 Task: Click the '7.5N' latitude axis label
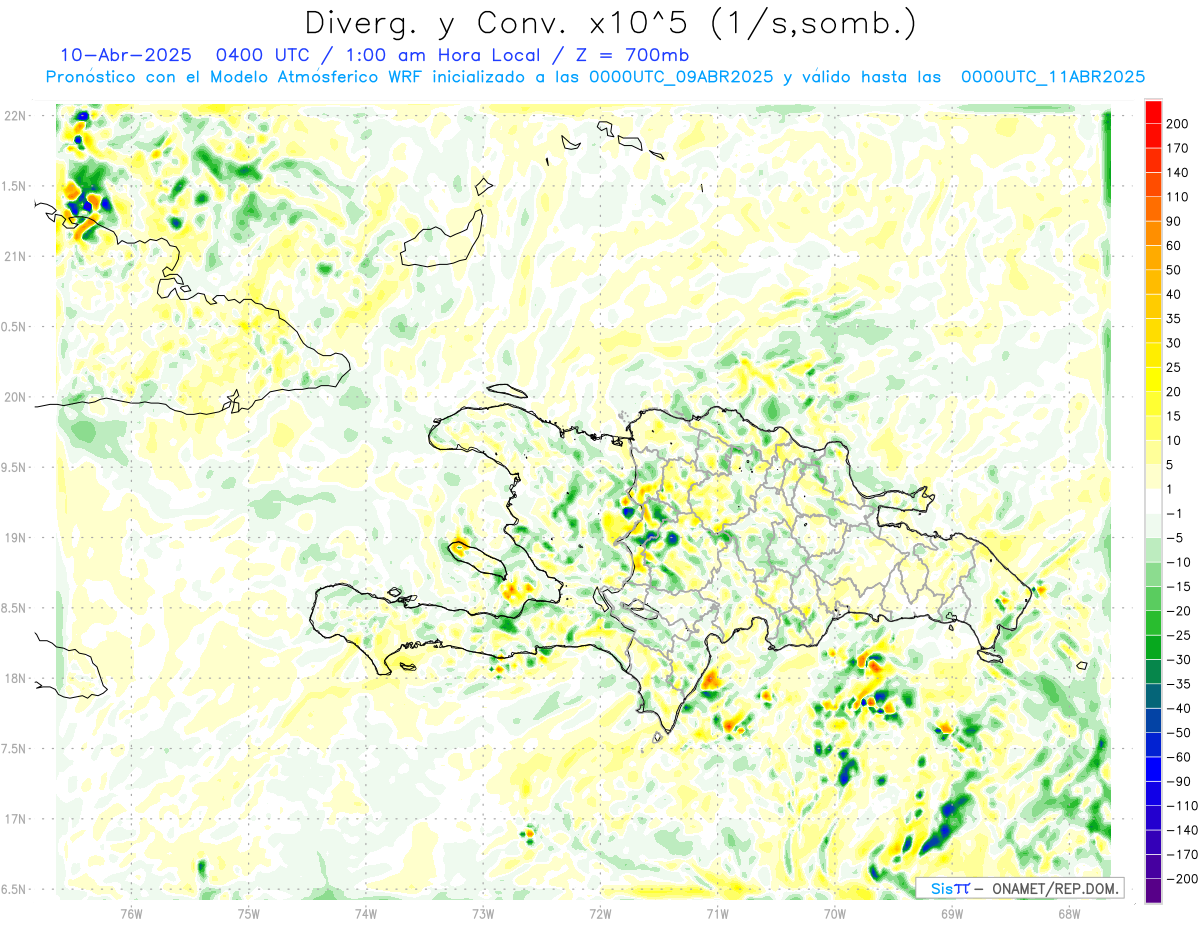pyautogui.click(x=15, y=749)
